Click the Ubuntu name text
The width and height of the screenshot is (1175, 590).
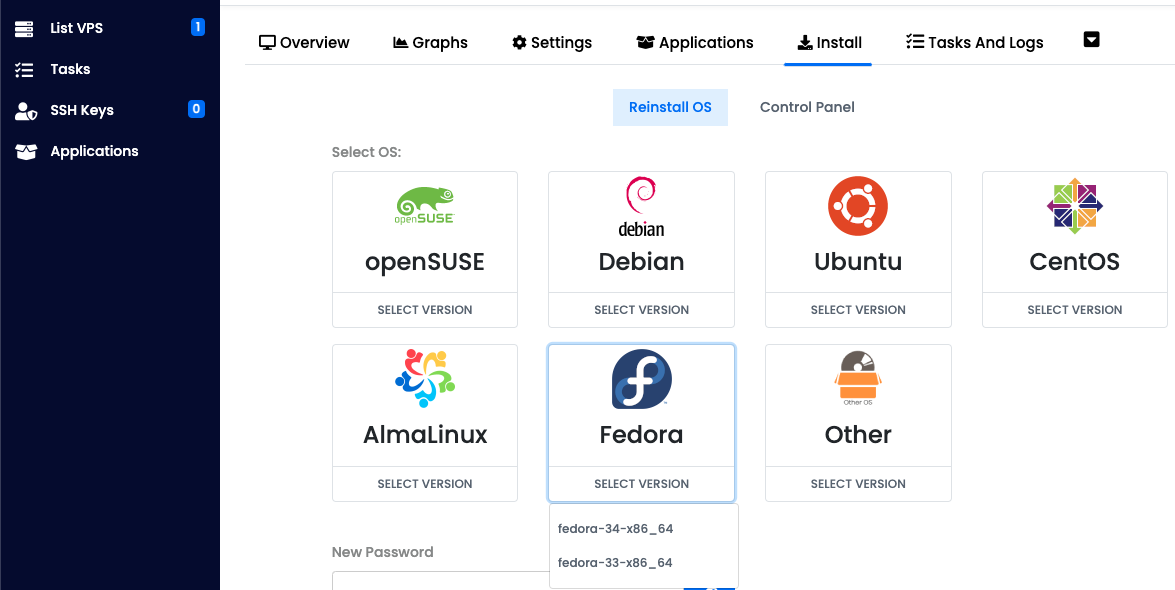click(858, 262)
